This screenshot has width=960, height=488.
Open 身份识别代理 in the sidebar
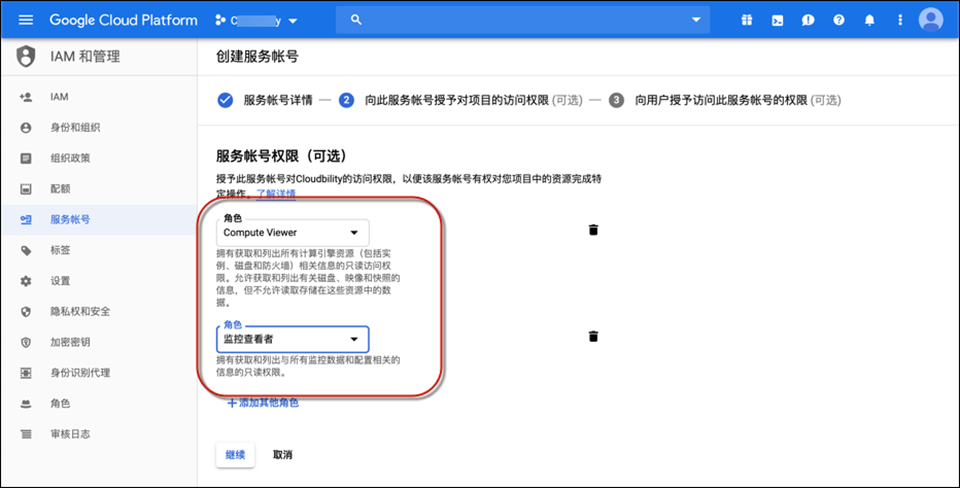[x=80, y=372]
